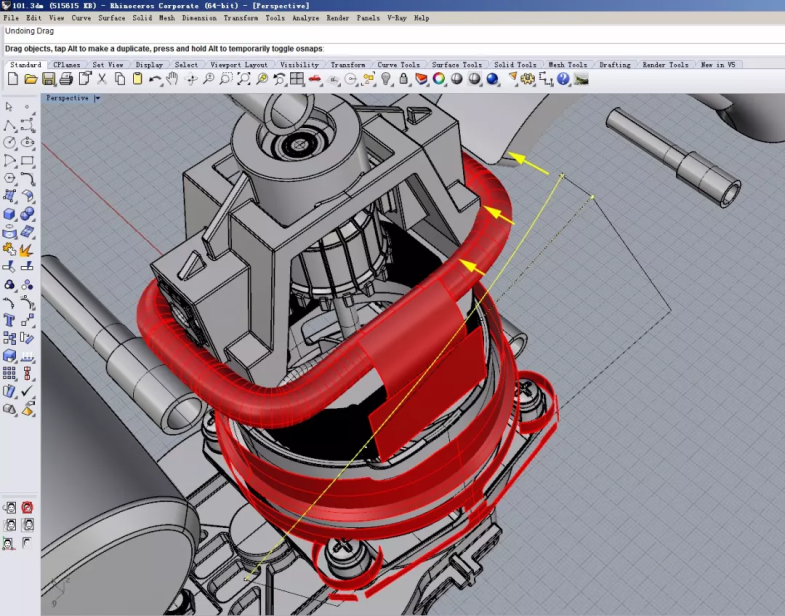This screenshot has width=785, height=616.
Task: Select the Box solid tool
Action: click(x=10, y=213)
